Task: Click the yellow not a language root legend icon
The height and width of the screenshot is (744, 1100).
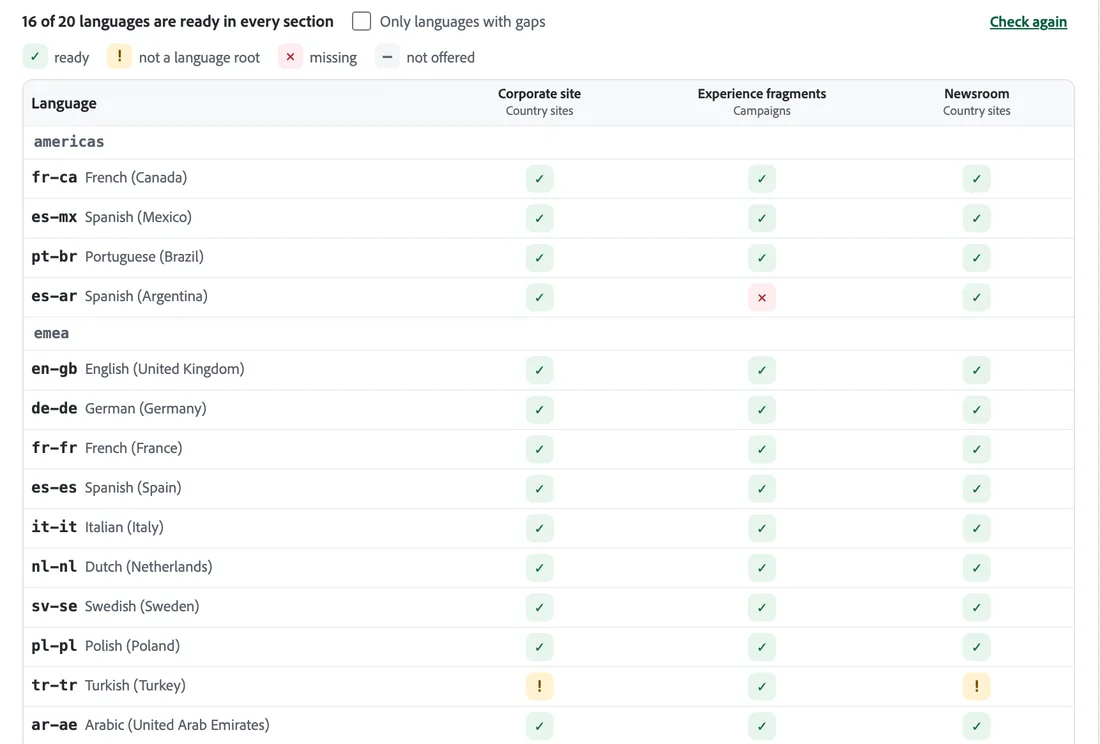Action: tap(119, 57)
